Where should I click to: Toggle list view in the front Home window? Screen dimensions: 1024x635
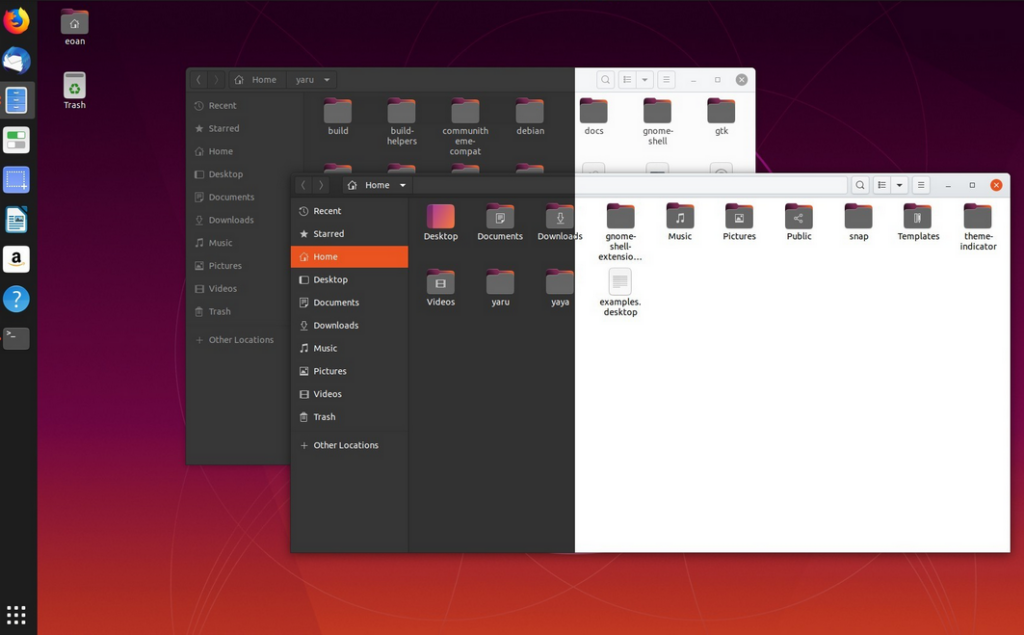click(x=882, y=185)
